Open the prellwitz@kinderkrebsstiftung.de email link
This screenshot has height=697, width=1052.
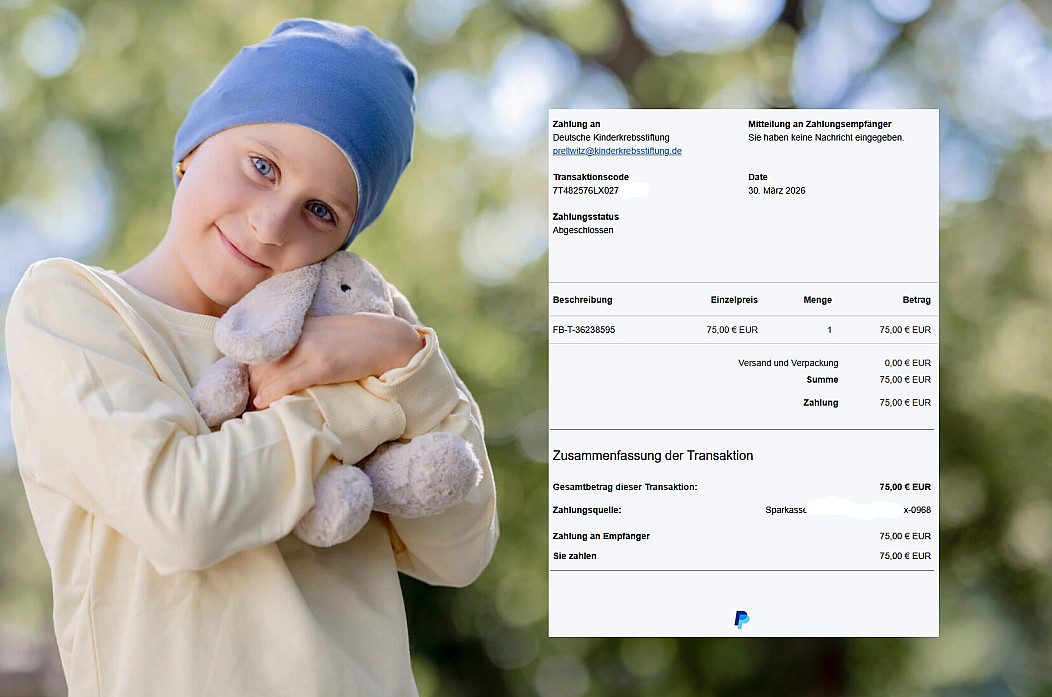coord(617,151)
